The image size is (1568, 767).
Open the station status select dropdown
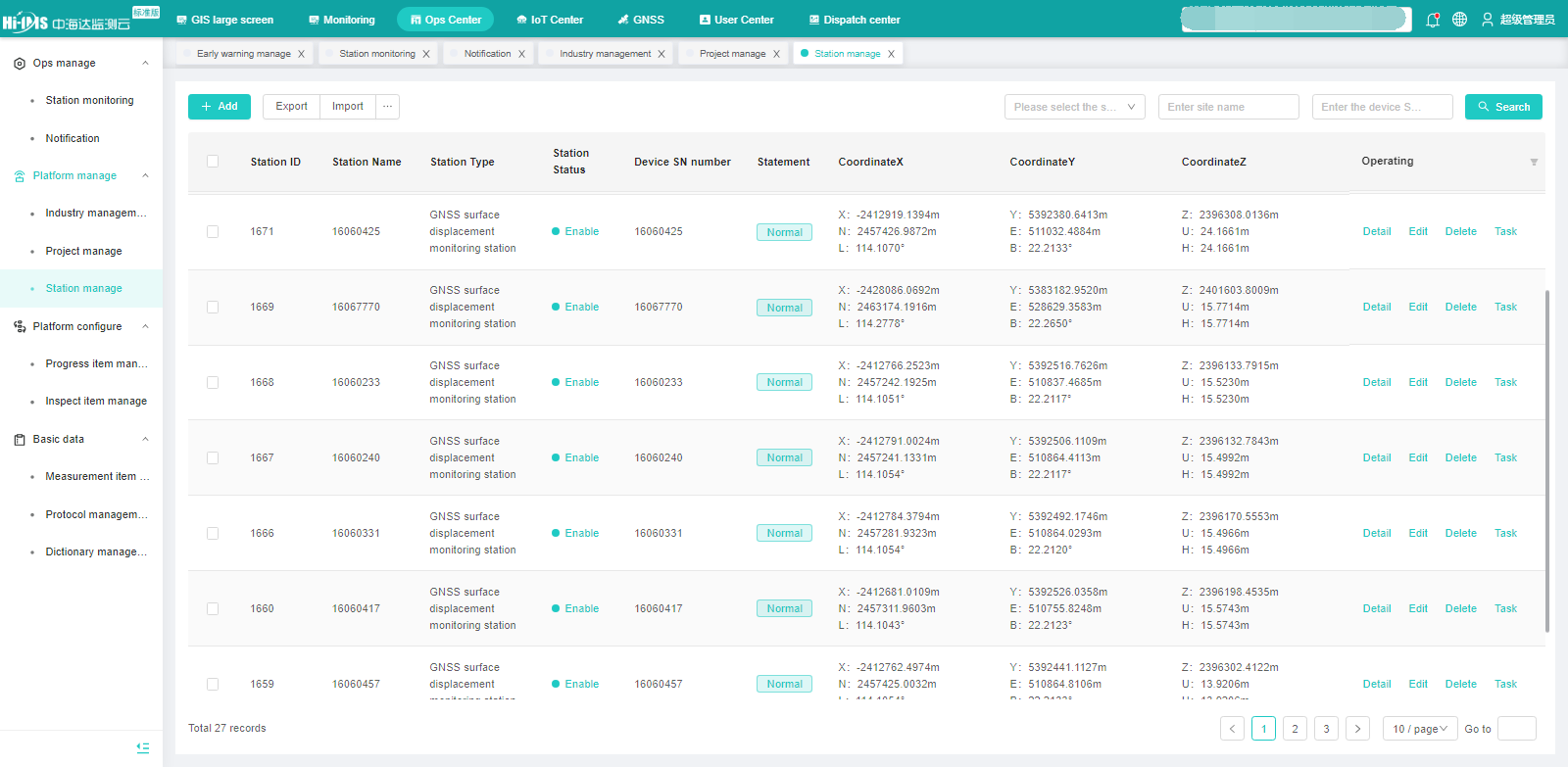(x=1075, y=107)
